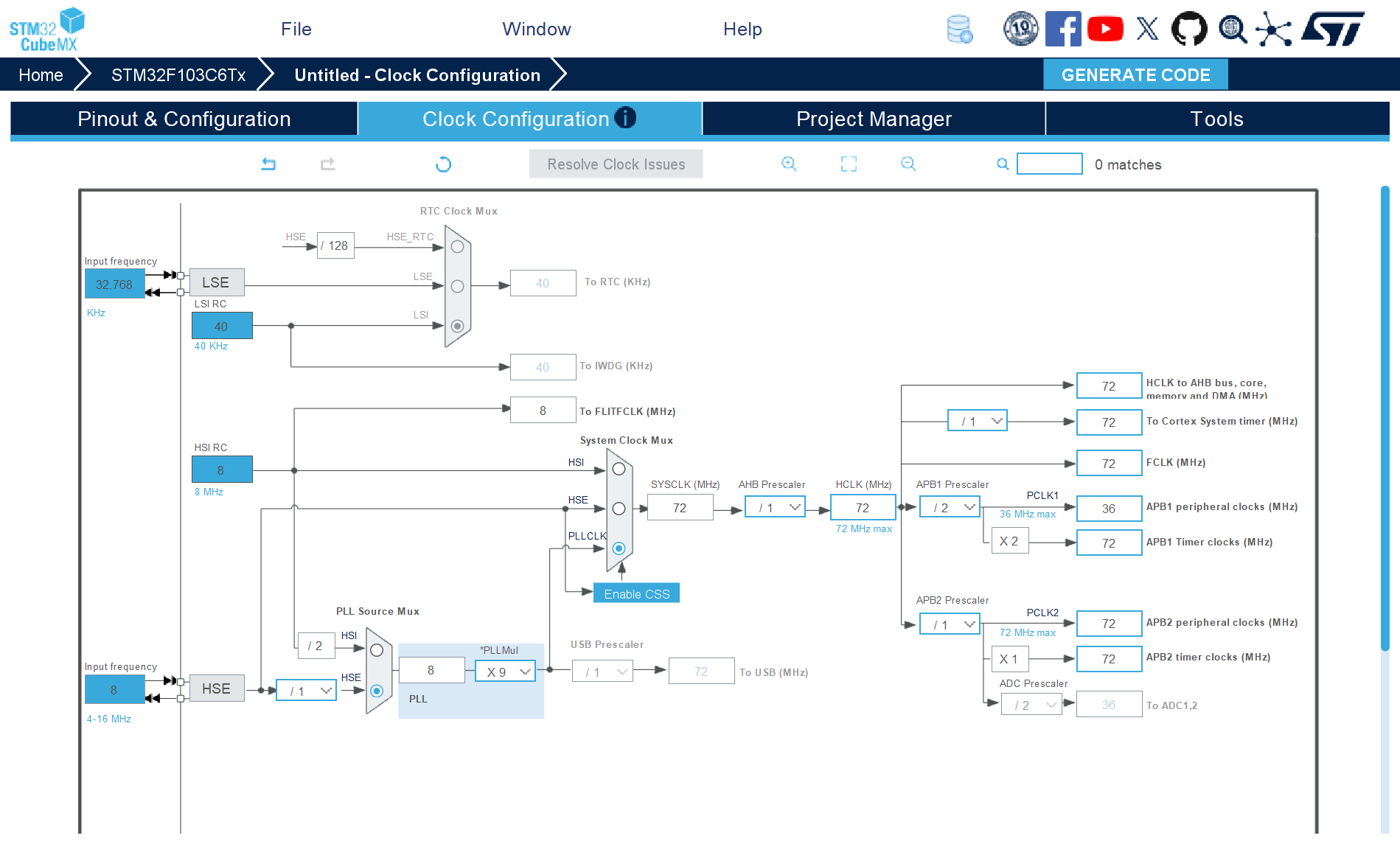Viewport: 1400px width, 844px height.
Task: Click the network star icon
Action: [x=1273, y=29]
